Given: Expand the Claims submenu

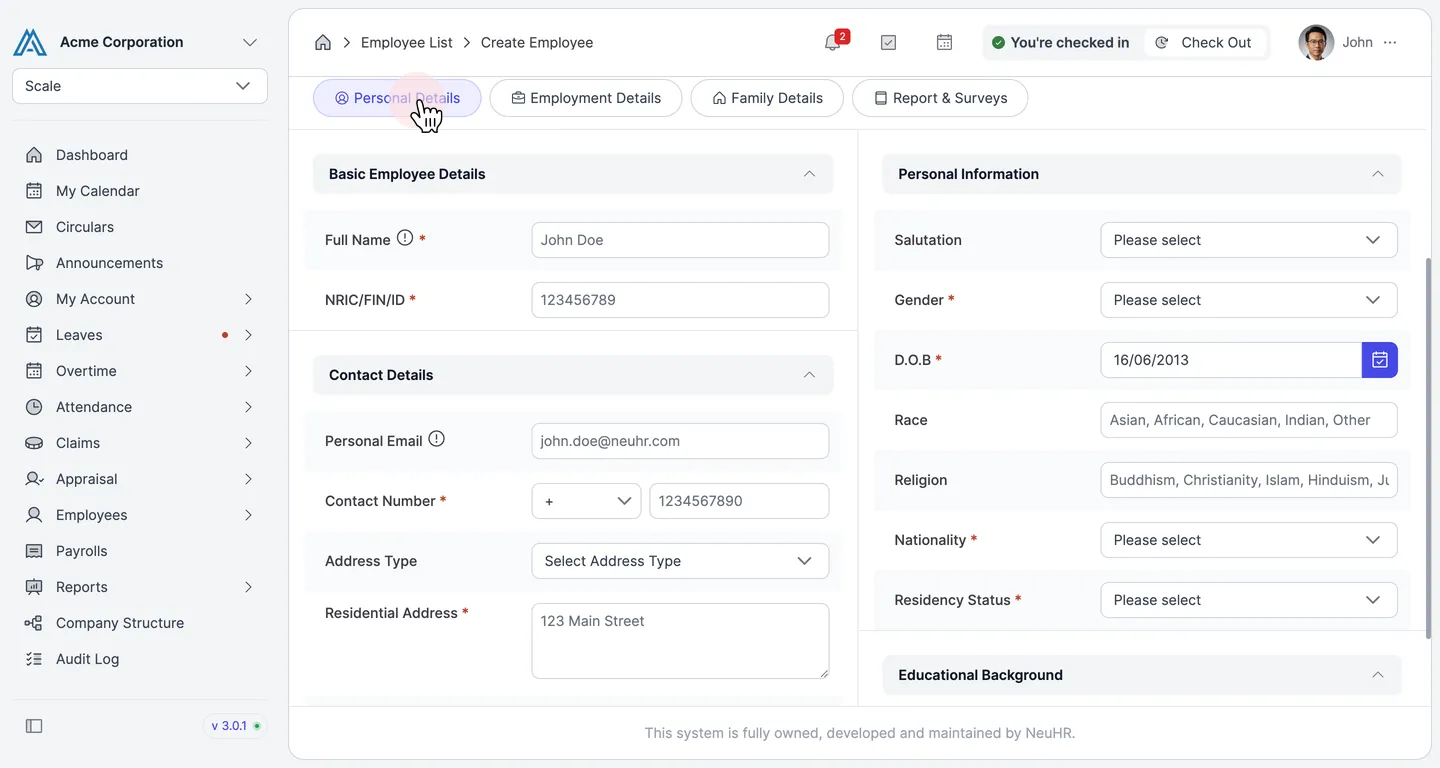Looking at the screenshot, I should click(x=248, y=443).
